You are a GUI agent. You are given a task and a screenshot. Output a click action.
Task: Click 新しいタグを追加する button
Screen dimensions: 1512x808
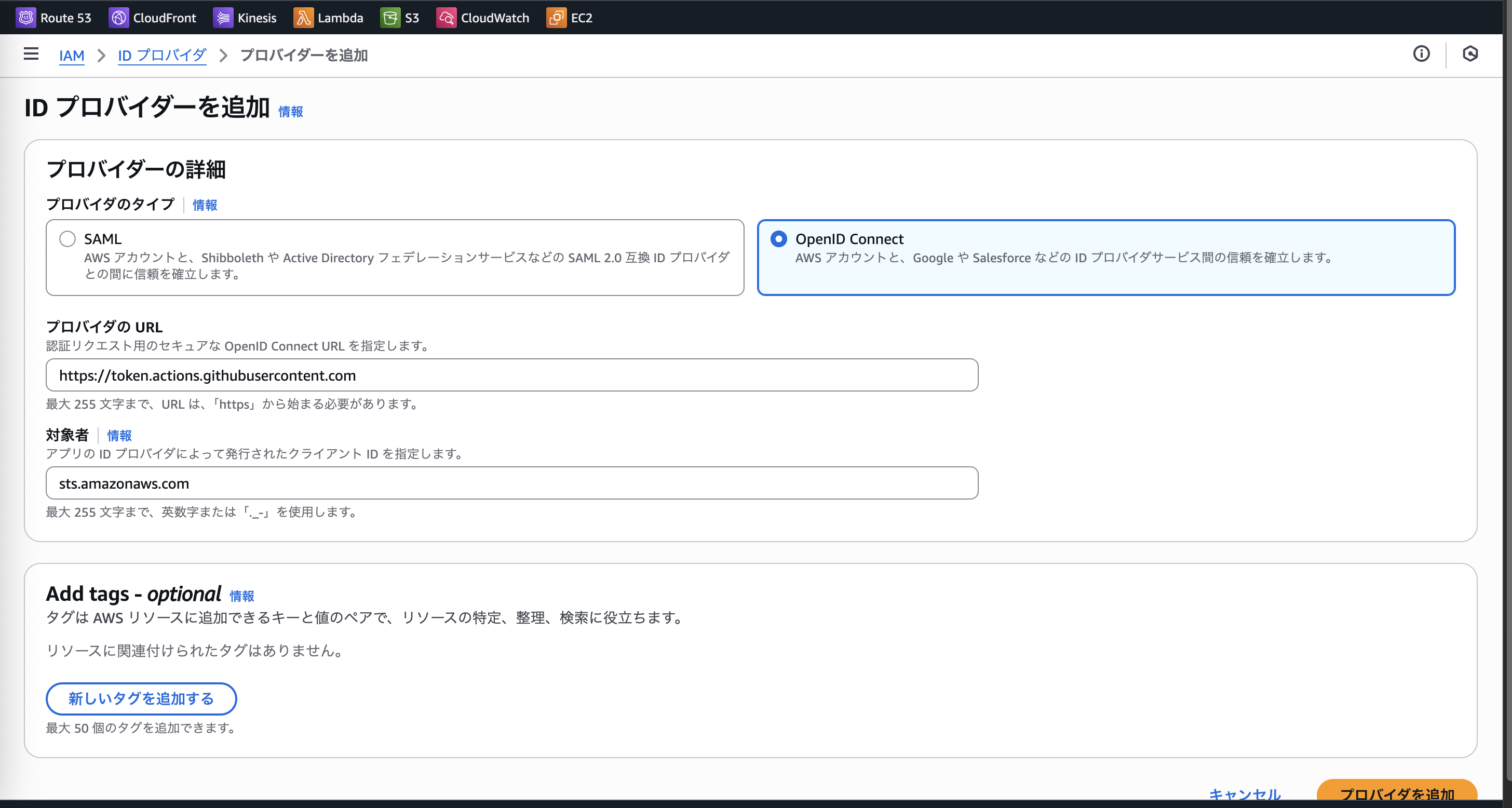[141, 699]
